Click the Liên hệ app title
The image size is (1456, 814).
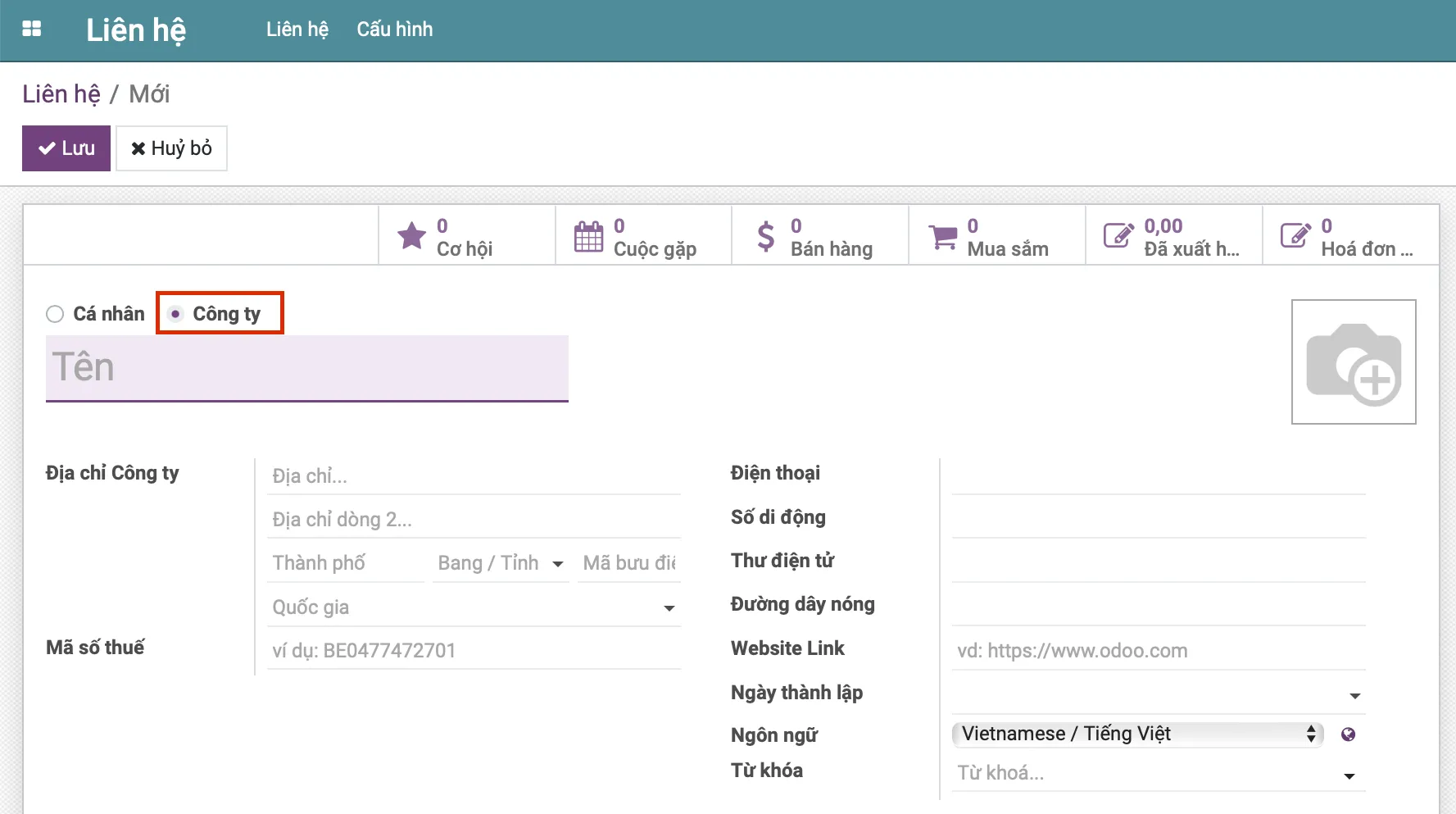click(x=136, y=30)
